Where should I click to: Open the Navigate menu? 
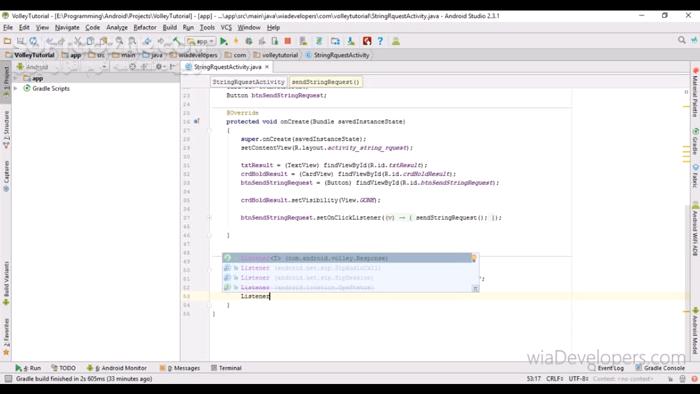click(67, 27)
